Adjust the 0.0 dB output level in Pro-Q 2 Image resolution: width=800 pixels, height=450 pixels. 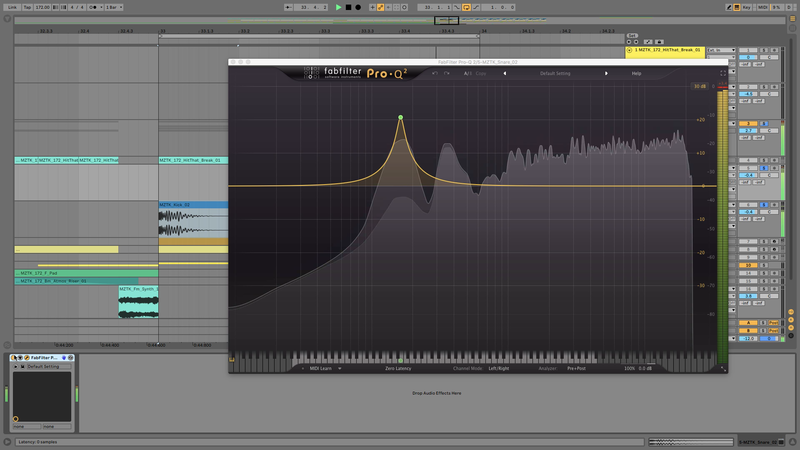coord(645,368)
